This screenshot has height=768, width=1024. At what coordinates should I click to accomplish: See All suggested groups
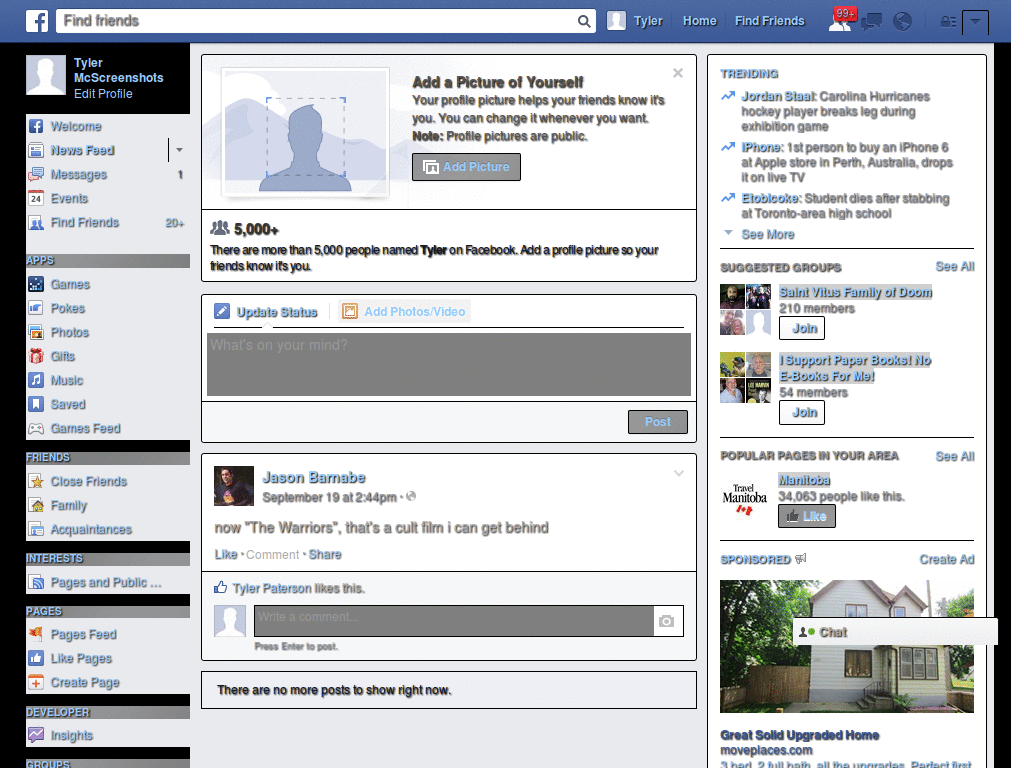tap(954, 266)
